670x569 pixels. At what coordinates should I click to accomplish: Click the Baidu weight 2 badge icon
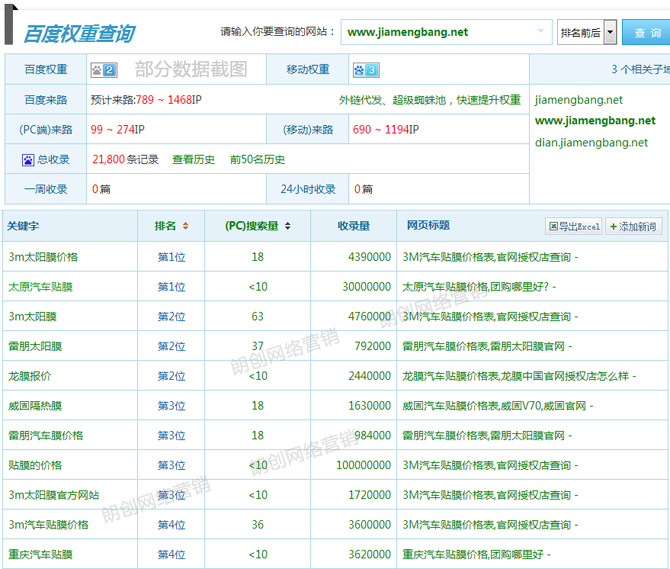104,70
